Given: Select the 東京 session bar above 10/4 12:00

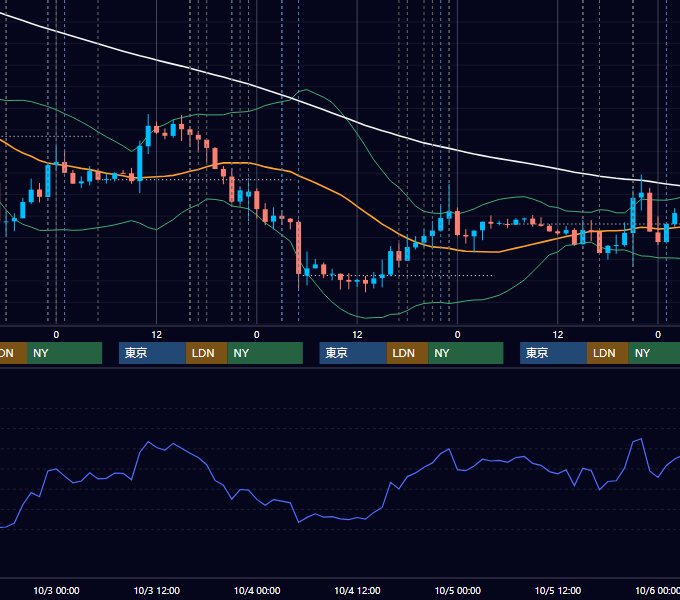Looking at the screenshot, I should tap(353, 353).
